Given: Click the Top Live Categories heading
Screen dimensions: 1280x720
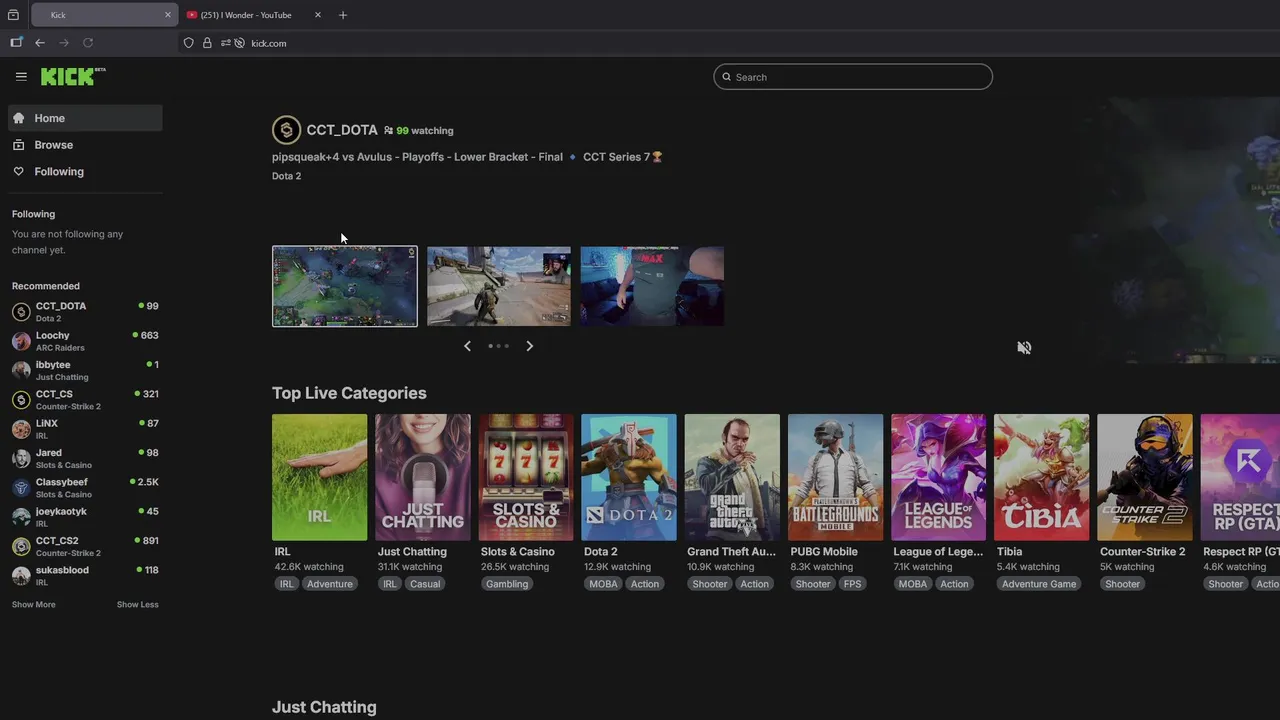Looking at the screenshot, I should tap(349, 393).
